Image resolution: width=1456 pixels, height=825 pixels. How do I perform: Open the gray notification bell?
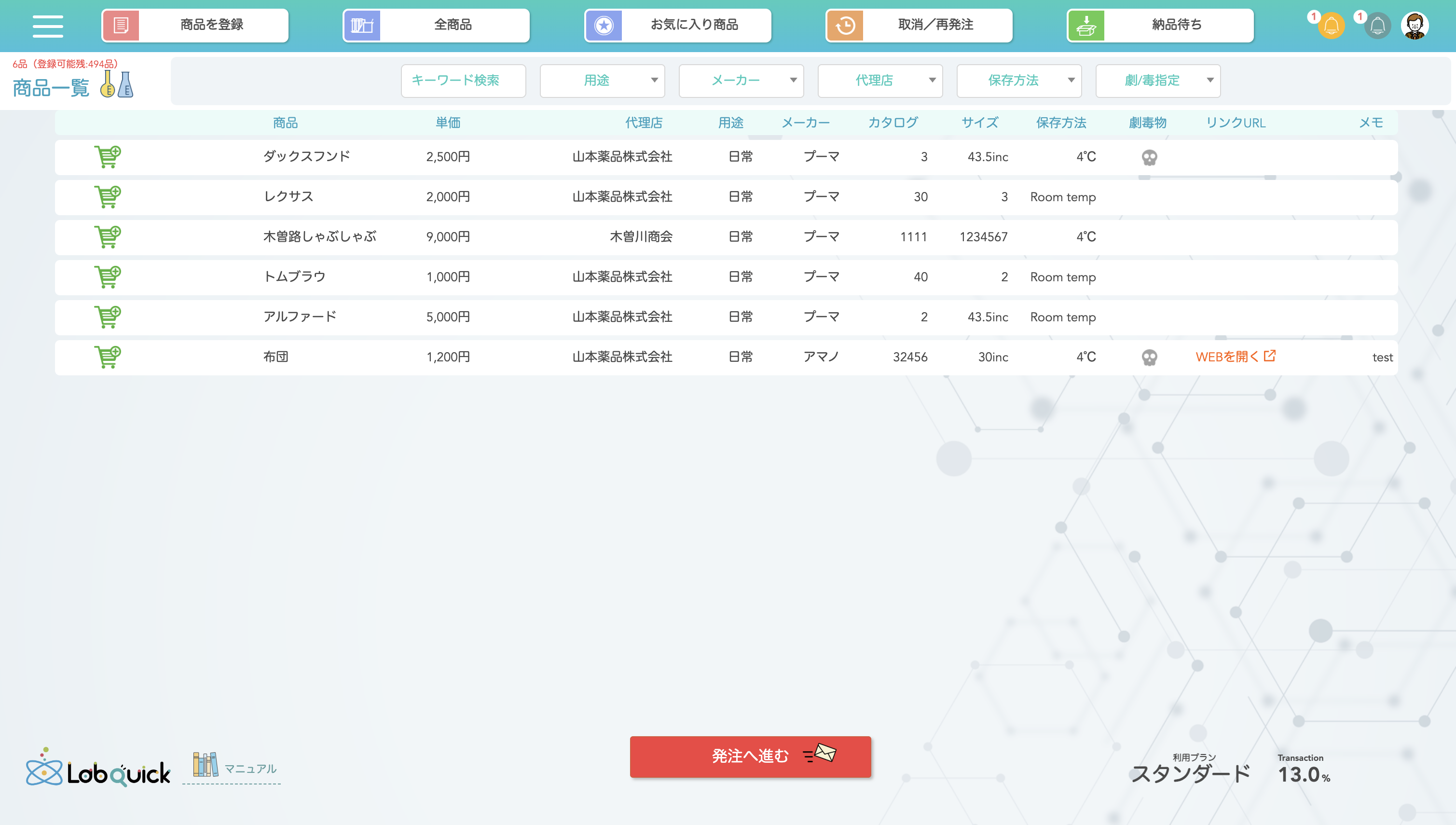(1377, 26)
